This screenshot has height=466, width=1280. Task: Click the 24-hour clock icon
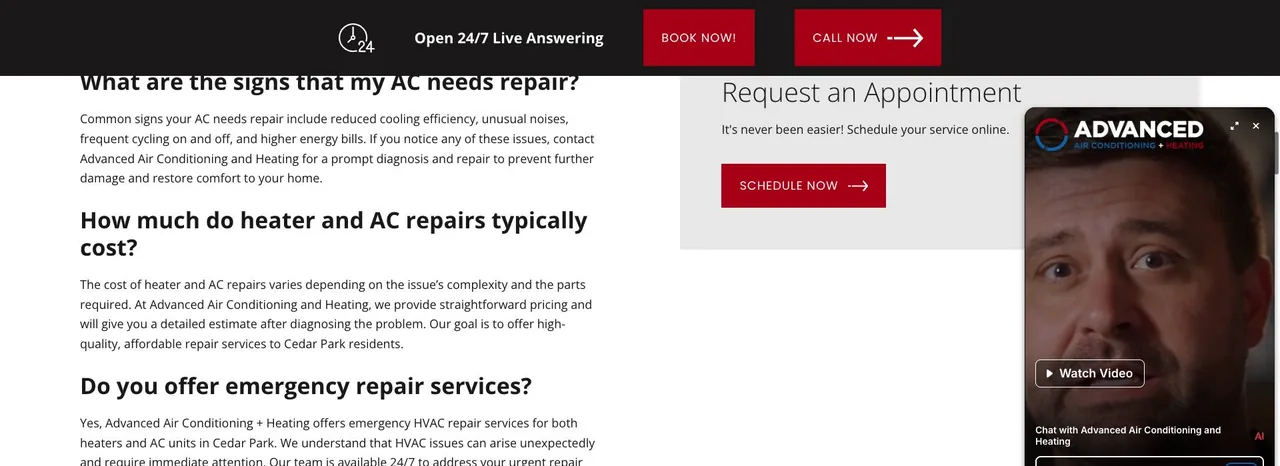pyautogui.click(x=356, y=38)
